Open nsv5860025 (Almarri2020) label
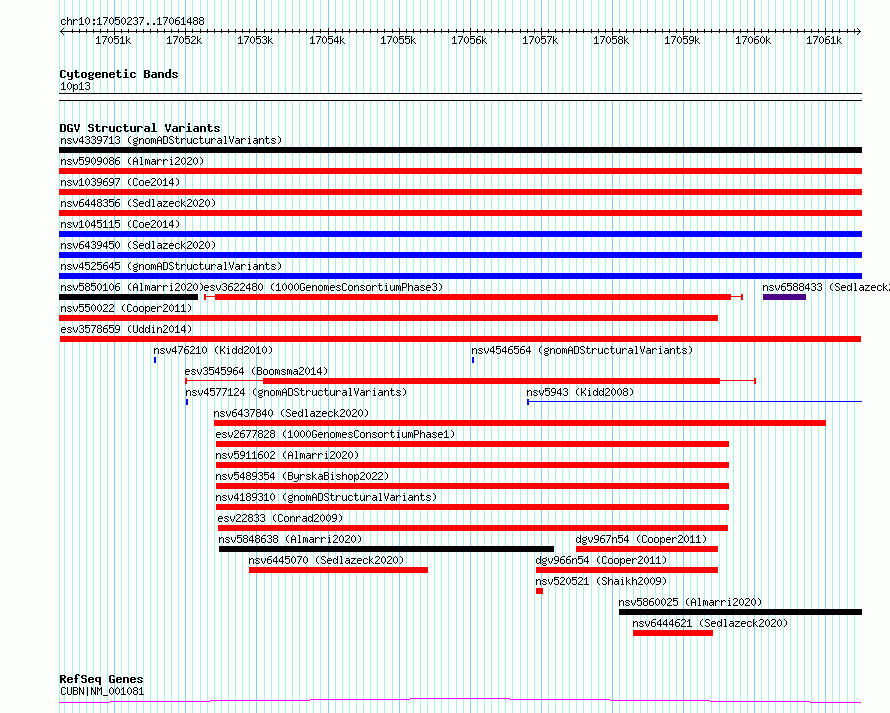Viewport: 890px width, 713px height. coord(690,602)
